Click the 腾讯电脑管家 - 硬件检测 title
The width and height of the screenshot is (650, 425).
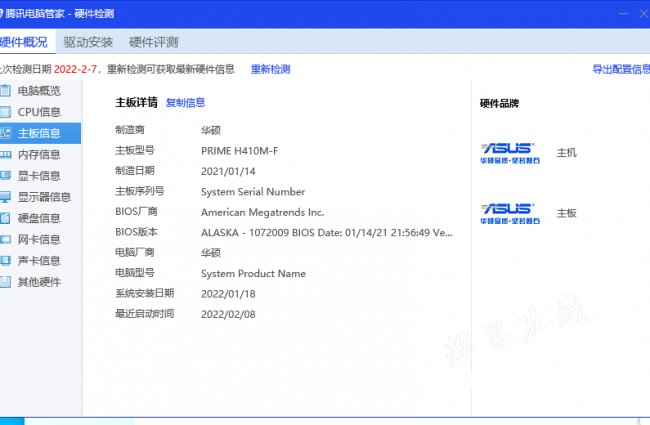point(59,14)
